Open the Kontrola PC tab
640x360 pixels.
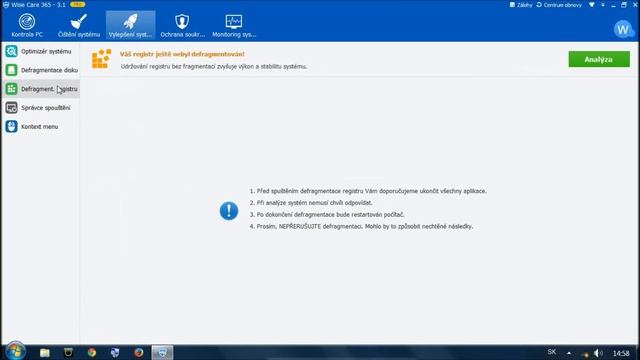(27, 25)
